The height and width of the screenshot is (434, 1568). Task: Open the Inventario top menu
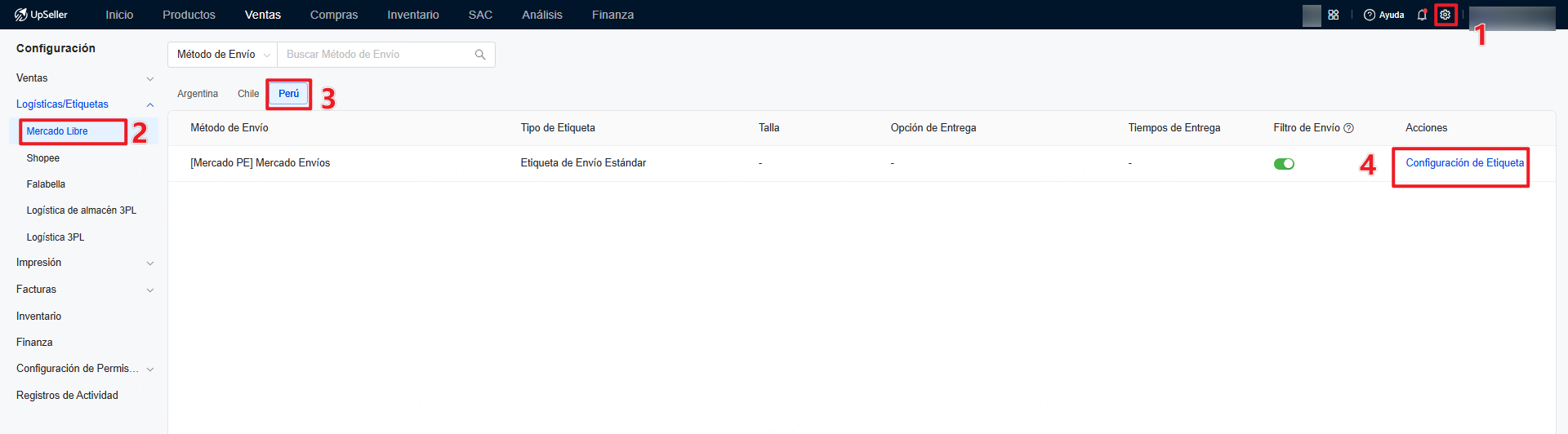412,15
